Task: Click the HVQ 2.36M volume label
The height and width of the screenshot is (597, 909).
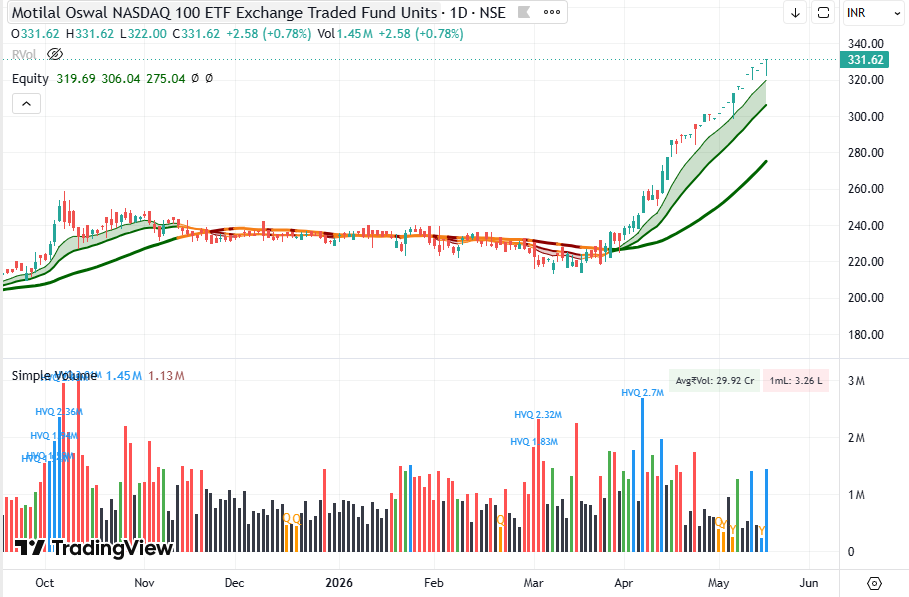Action: point(59,412)
